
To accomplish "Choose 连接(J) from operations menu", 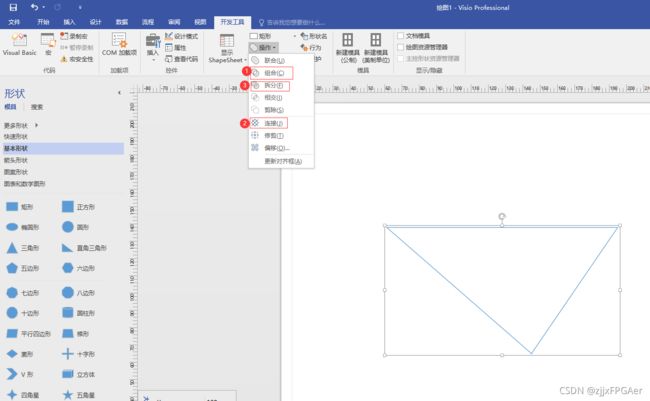I will click(281, 123).
